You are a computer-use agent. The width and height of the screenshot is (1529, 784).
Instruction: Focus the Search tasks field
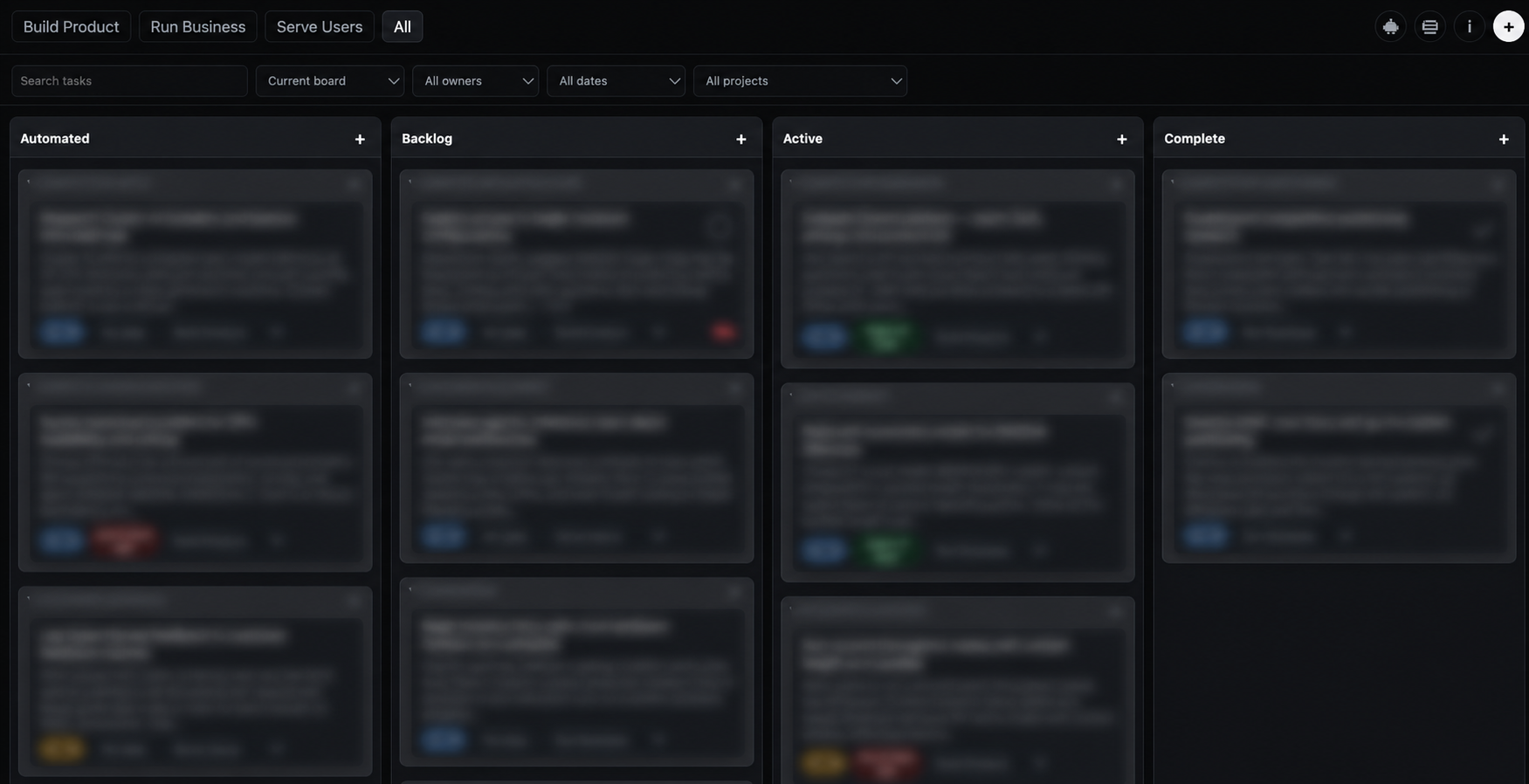(x=130, y=81)
